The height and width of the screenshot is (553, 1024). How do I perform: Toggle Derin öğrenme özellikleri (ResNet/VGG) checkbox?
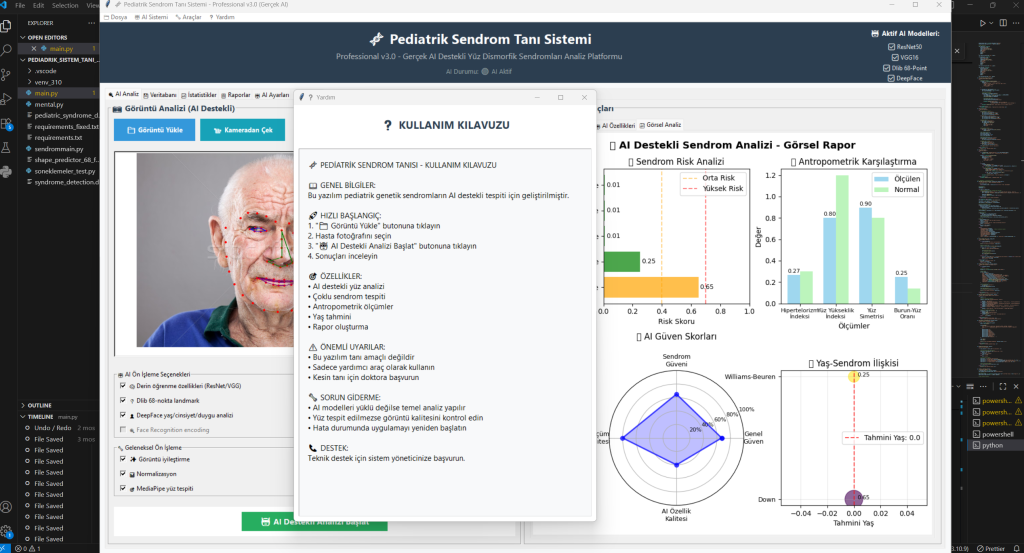coord(123,385)
